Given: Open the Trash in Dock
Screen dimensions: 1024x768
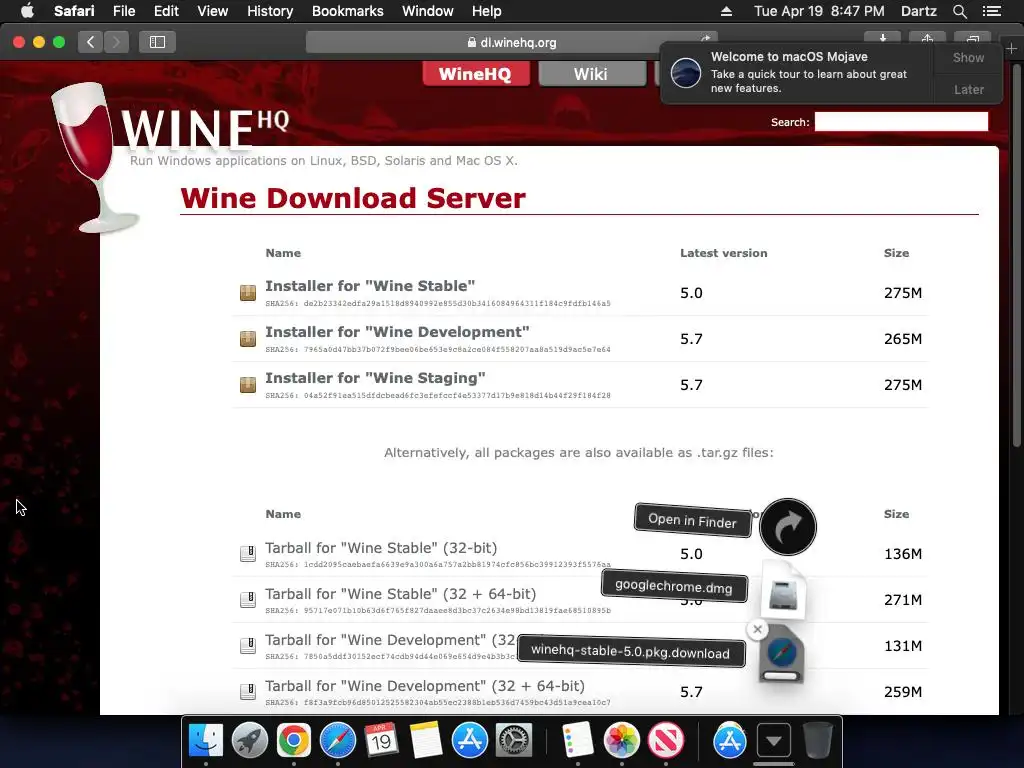Looking at the screenshot, I should coord(817,741).
